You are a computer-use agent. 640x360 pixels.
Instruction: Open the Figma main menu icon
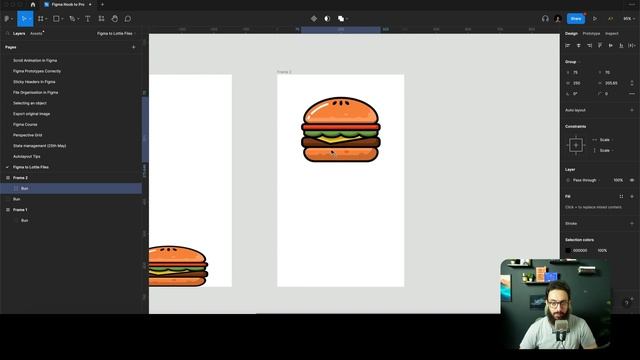pos(7,19)
